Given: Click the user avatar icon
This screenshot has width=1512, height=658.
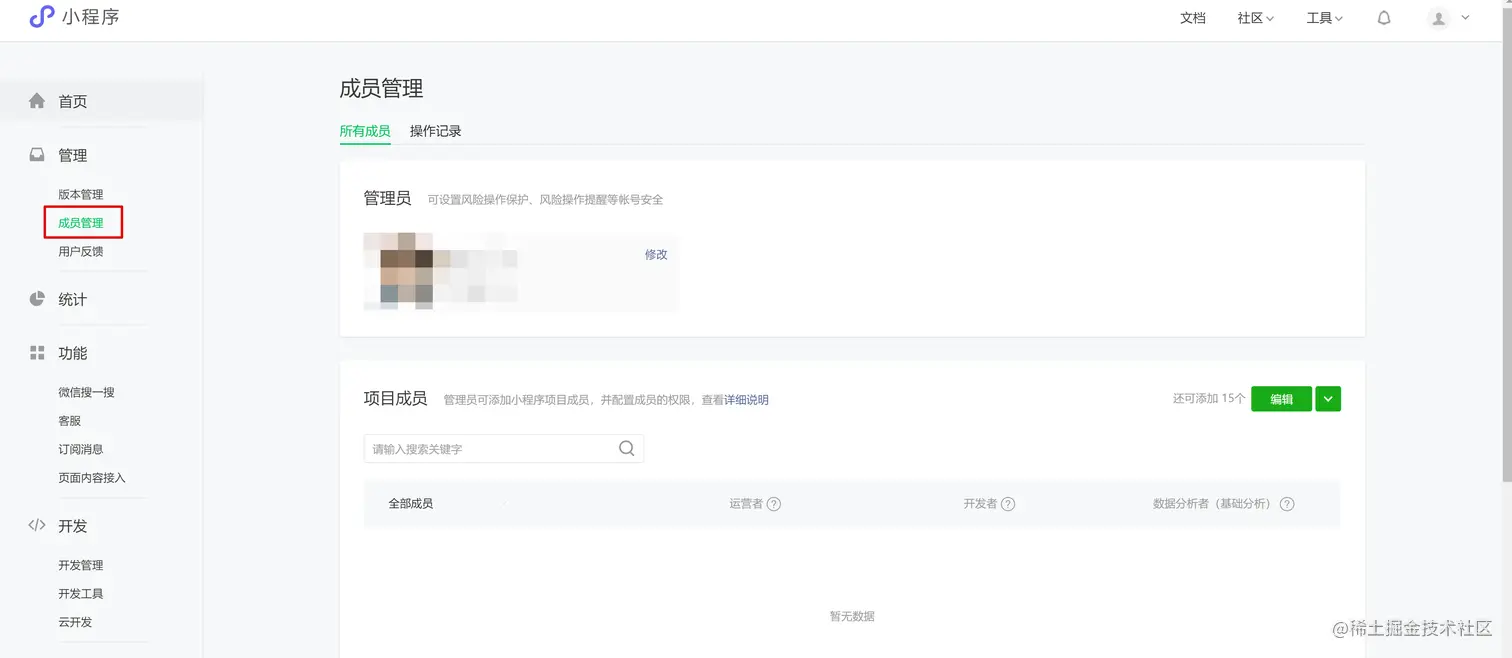Looking at the screenshot, I should point(1438,18).
